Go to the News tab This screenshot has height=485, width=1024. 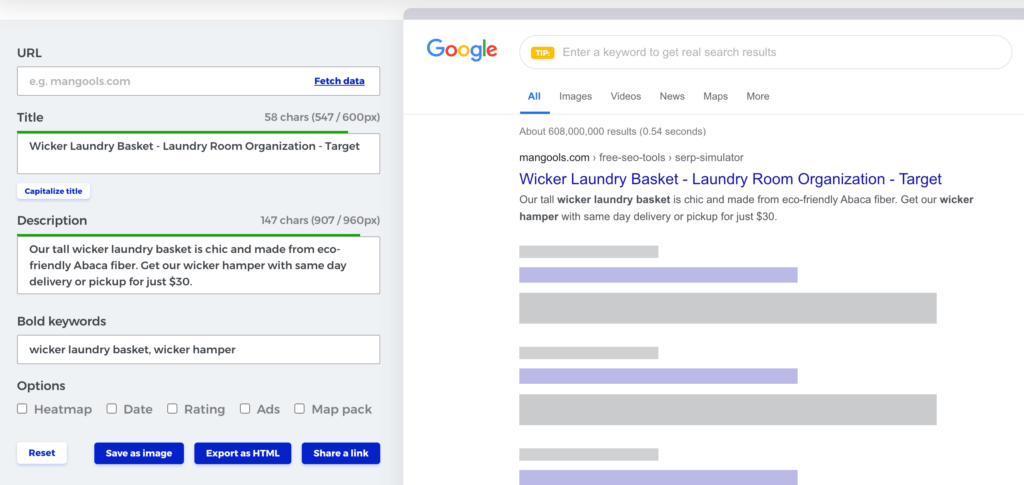[x=672, y=97]
